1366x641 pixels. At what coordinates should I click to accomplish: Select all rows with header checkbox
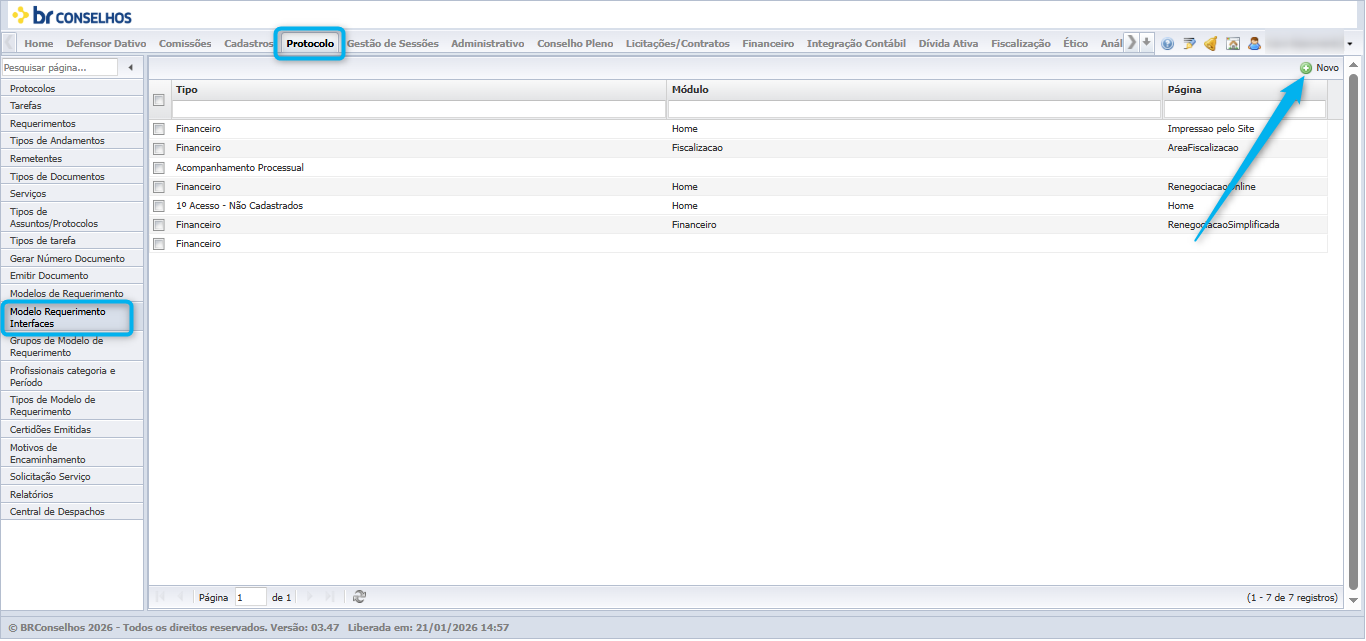(159, 99)
